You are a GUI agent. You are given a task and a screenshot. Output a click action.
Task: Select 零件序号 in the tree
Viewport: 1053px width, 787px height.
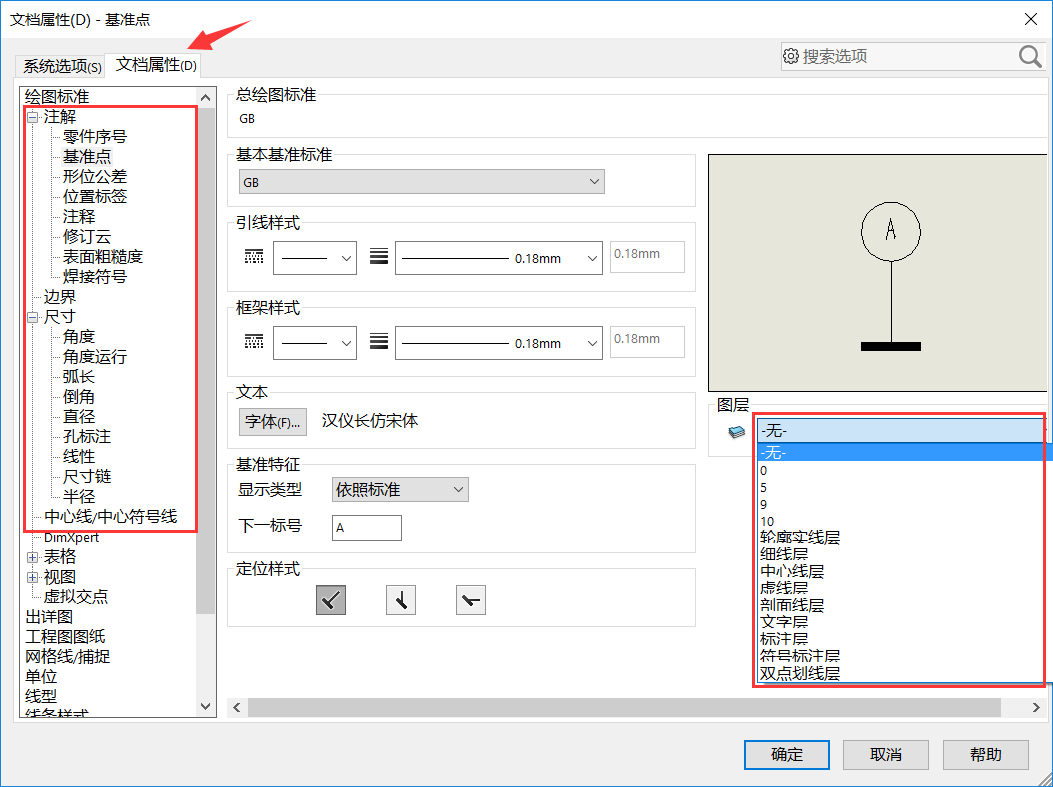[x=95, y=137]
